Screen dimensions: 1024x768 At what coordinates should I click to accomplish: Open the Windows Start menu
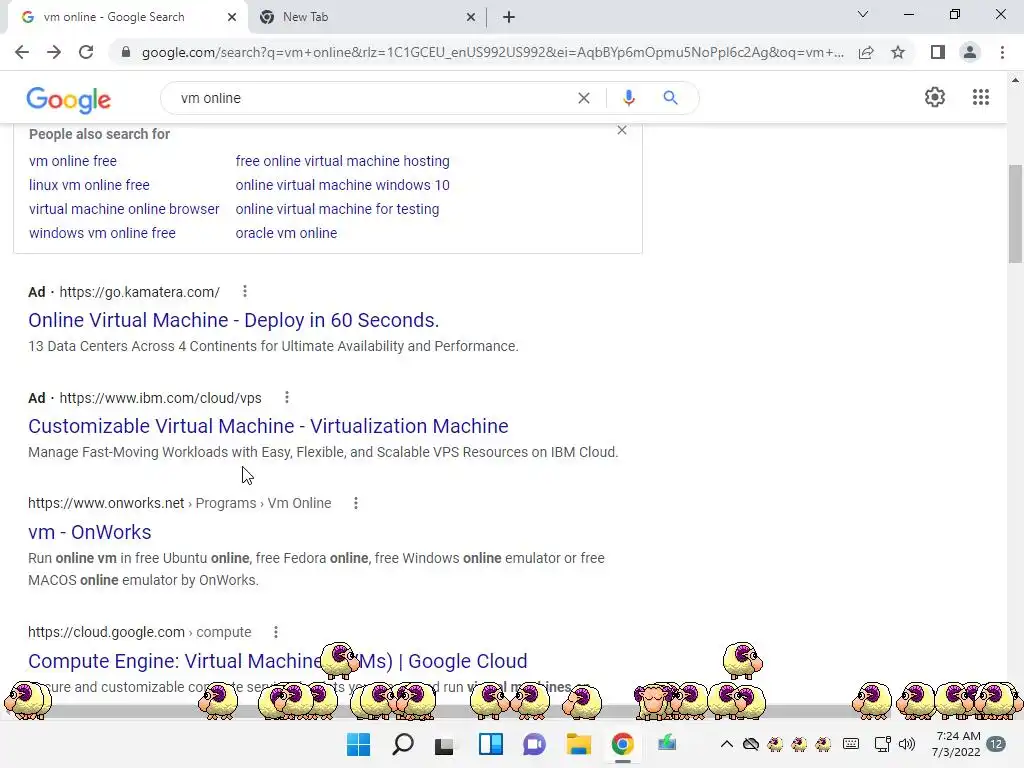tap(358, 744)
